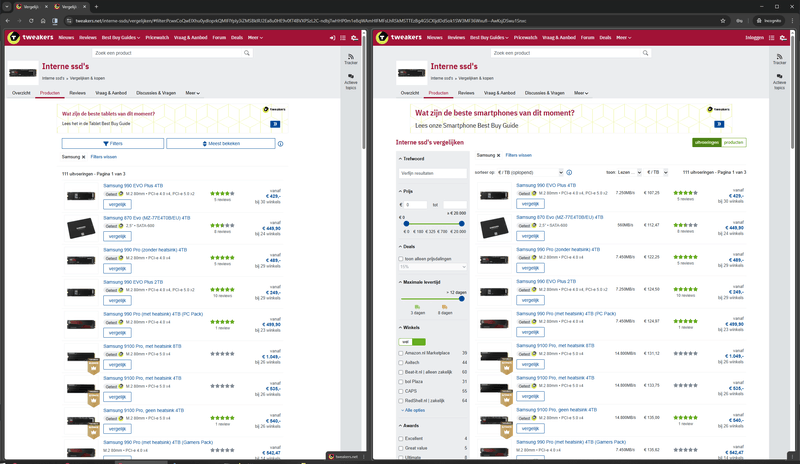Click the search magnifier icon in left window
Screen dimensions: 800x464
click(246, 53)
